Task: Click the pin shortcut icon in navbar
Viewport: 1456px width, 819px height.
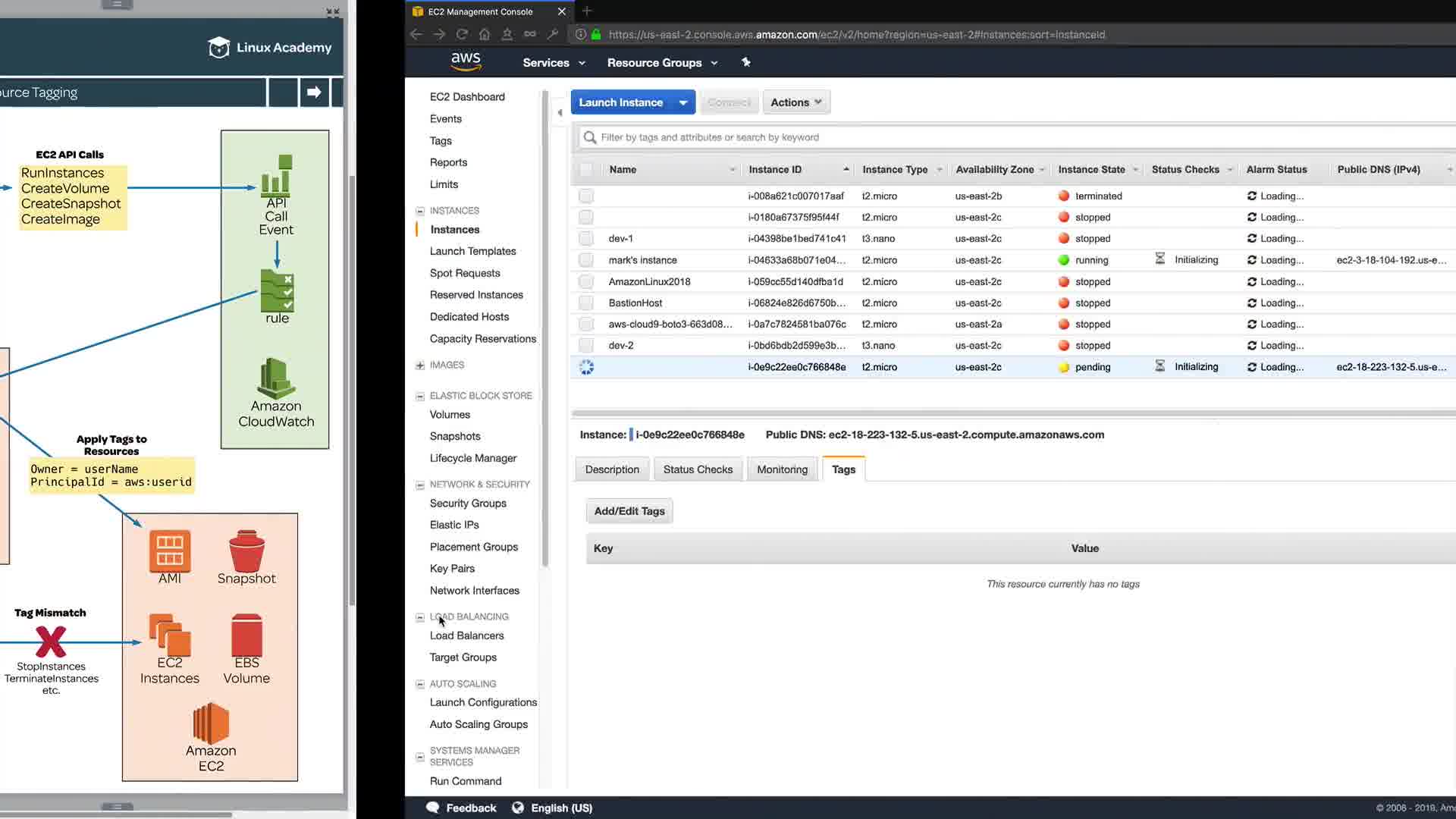Action: (746, 62)
